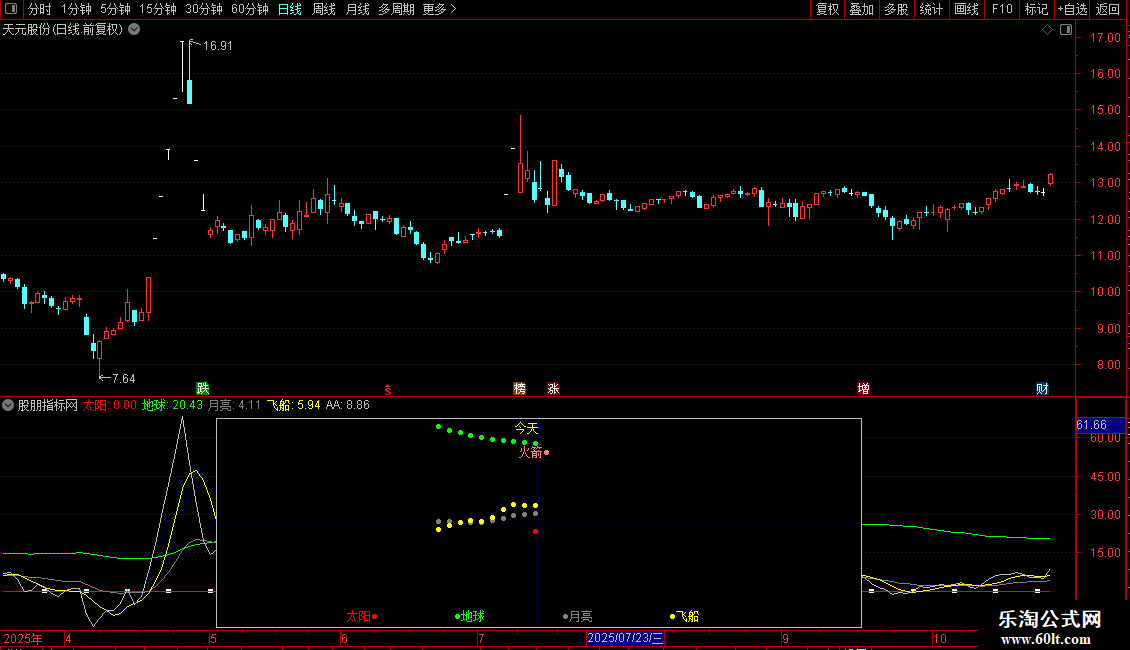Click the panel layout icon at top-left
This screenshot has height=650, width=1130.
[11, 9]
